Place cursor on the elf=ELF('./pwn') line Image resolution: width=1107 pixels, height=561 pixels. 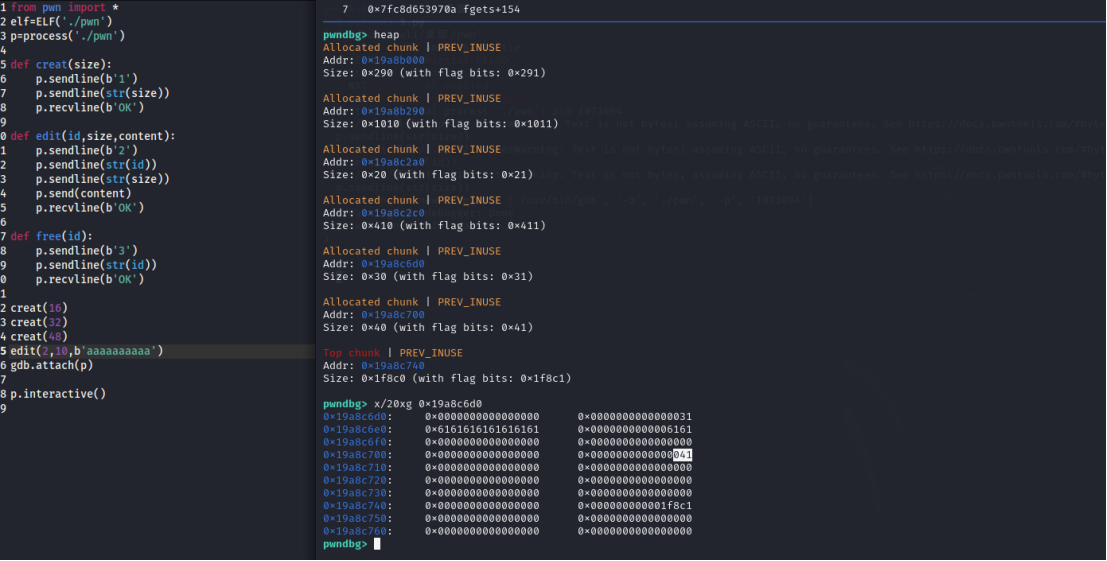click(x=61, y=21)
